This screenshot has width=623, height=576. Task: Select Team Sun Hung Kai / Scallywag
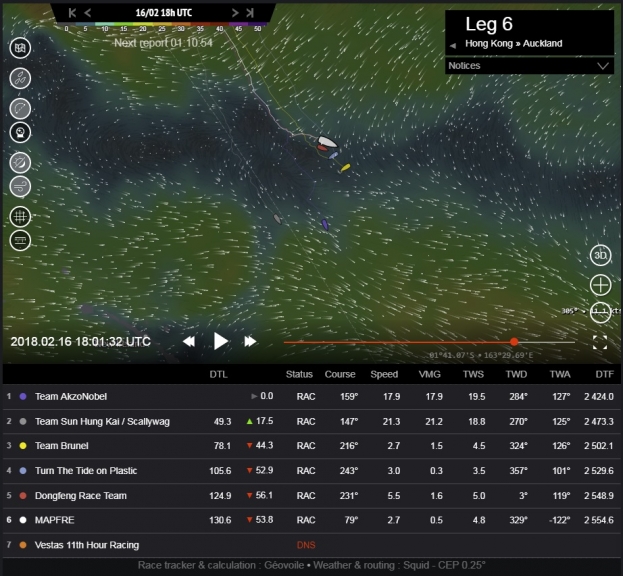[x=312, y=421]
